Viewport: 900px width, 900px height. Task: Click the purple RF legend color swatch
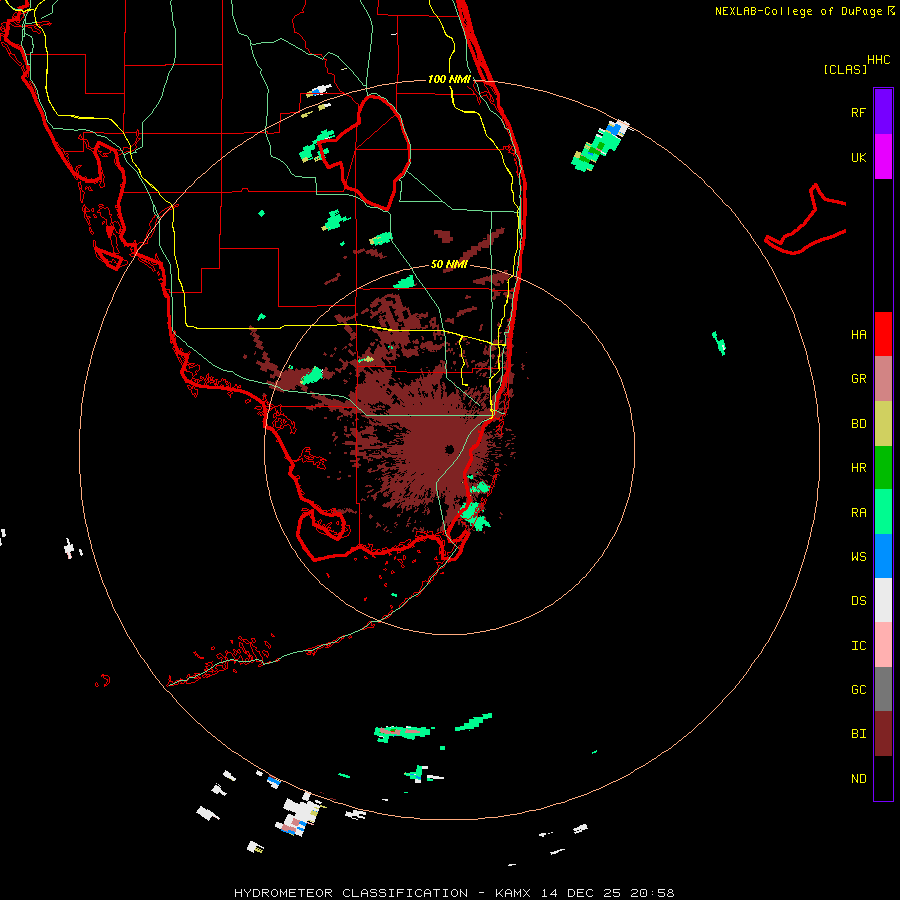(x=883, y=111)
